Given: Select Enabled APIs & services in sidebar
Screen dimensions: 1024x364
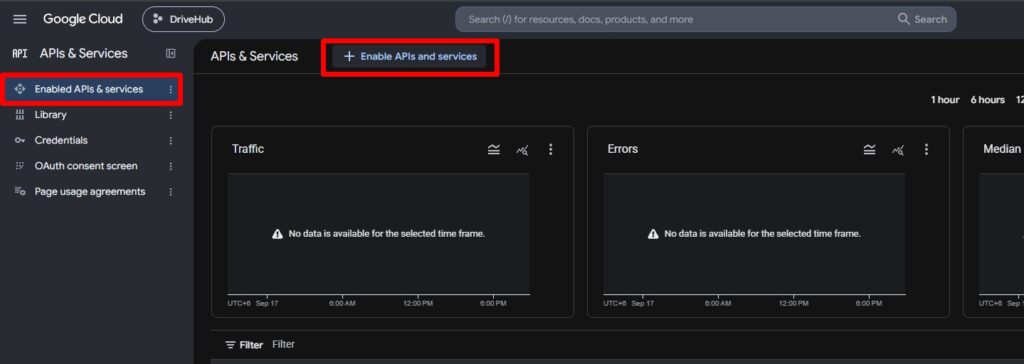Looking at the screenshot, I should click(x=91, y=89).
